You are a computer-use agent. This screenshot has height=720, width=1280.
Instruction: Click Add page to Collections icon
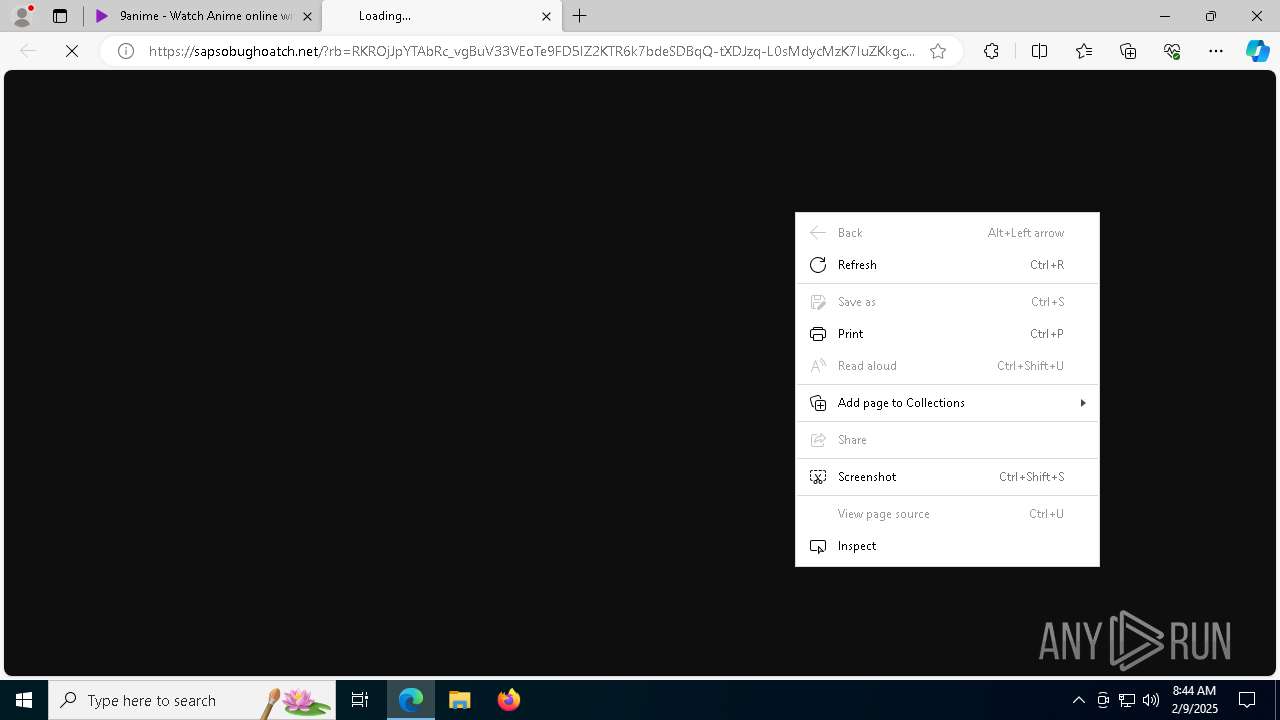[818, 403]
